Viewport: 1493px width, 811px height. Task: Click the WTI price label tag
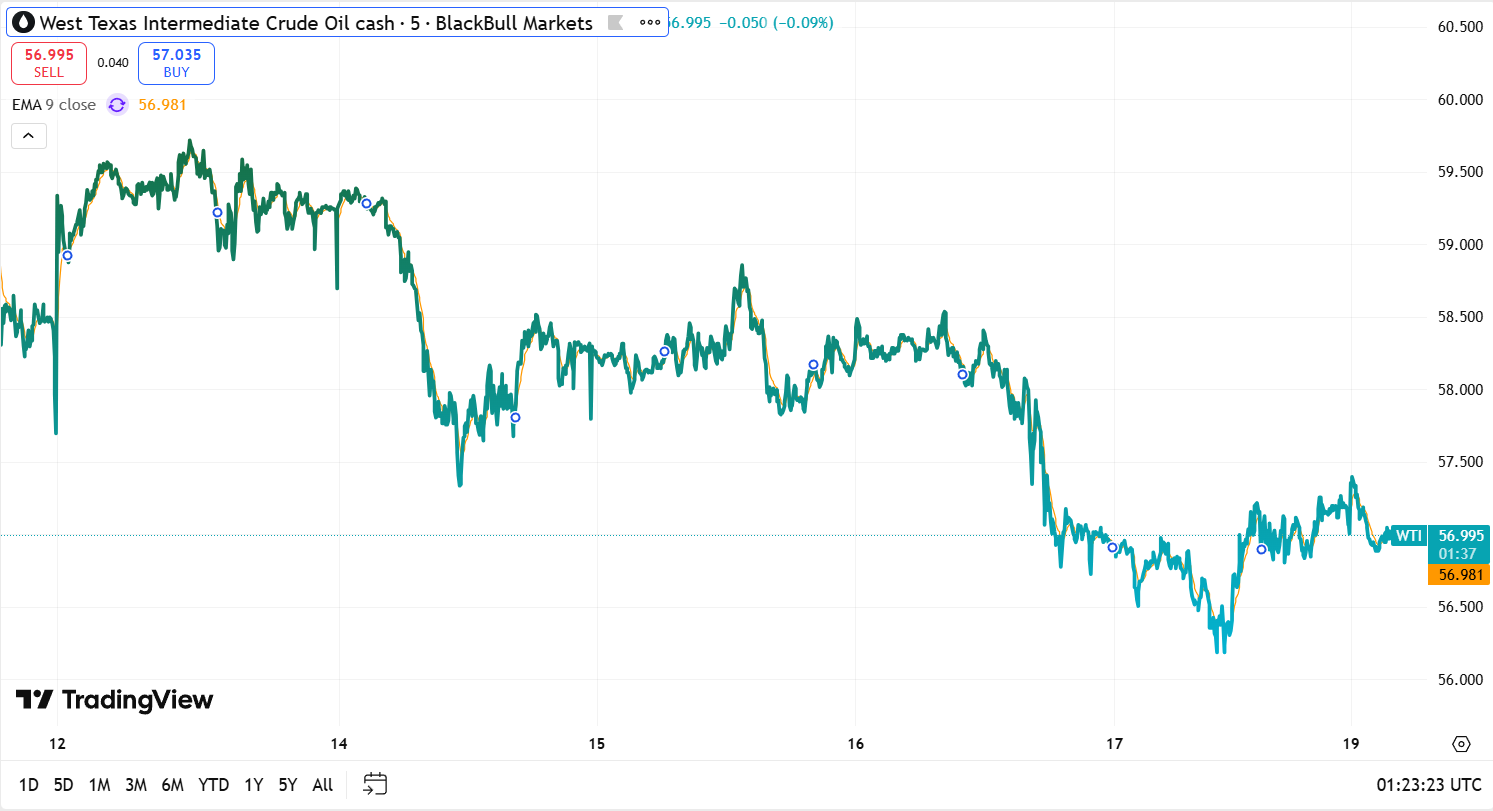click(x=1408, y=536)
